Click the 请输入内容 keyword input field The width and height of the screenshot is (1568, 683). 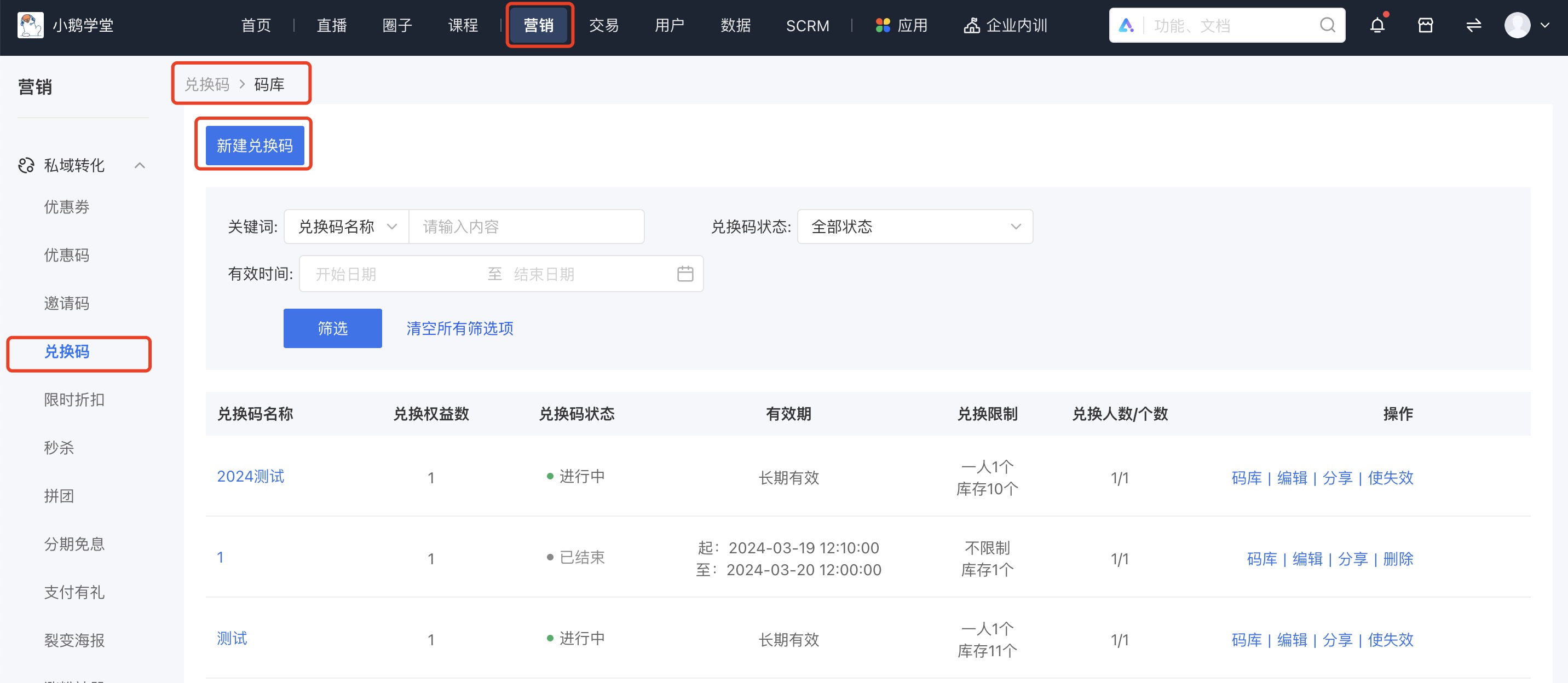[x=527, y=226]
